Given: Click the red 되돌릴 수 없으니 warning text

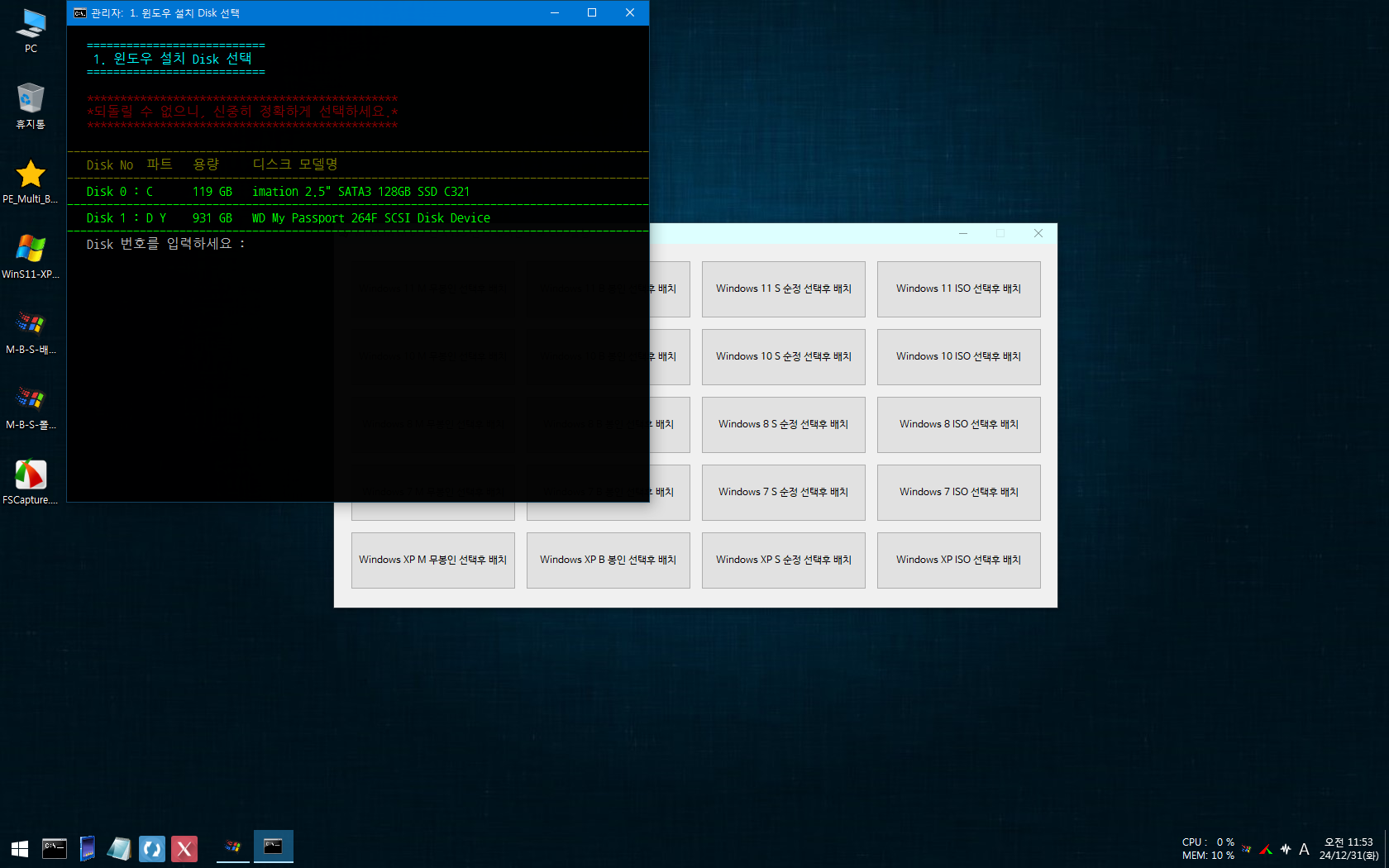Looking at the screenshot, I should click(x=242, y=112).
